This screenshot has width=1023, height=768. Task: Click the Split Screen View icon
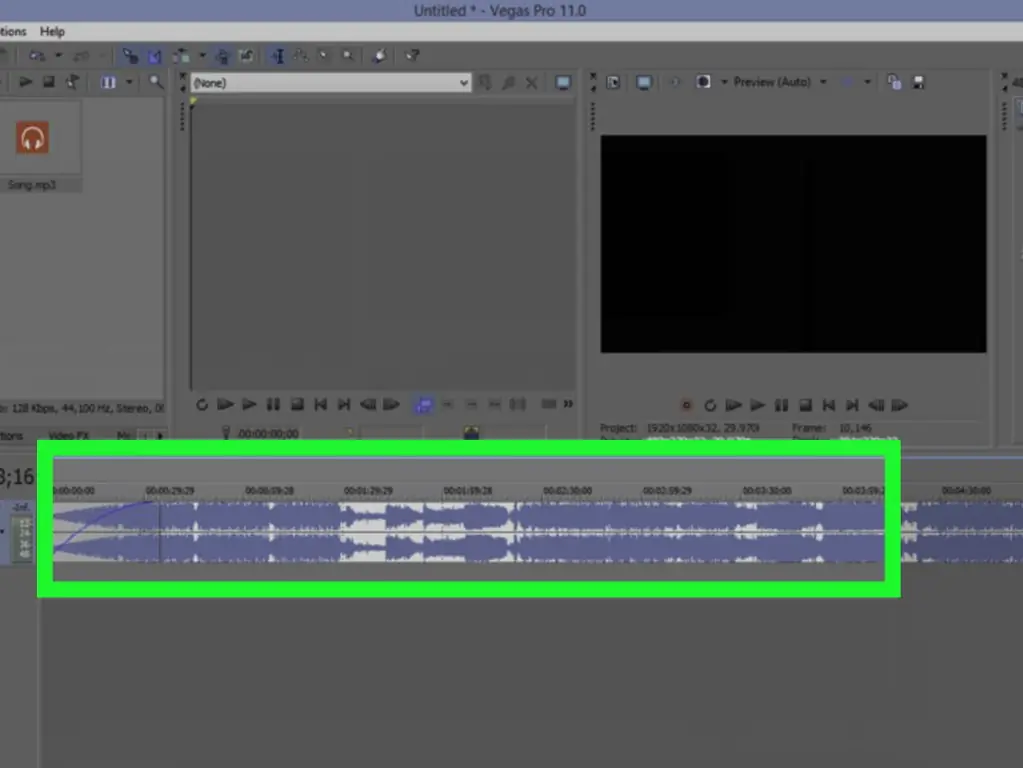[x=703, y=82]
